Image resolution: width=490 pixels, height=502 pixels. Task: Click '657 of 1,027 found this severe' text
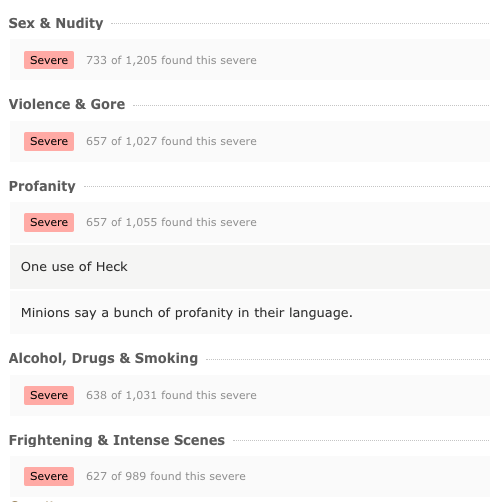171,141
